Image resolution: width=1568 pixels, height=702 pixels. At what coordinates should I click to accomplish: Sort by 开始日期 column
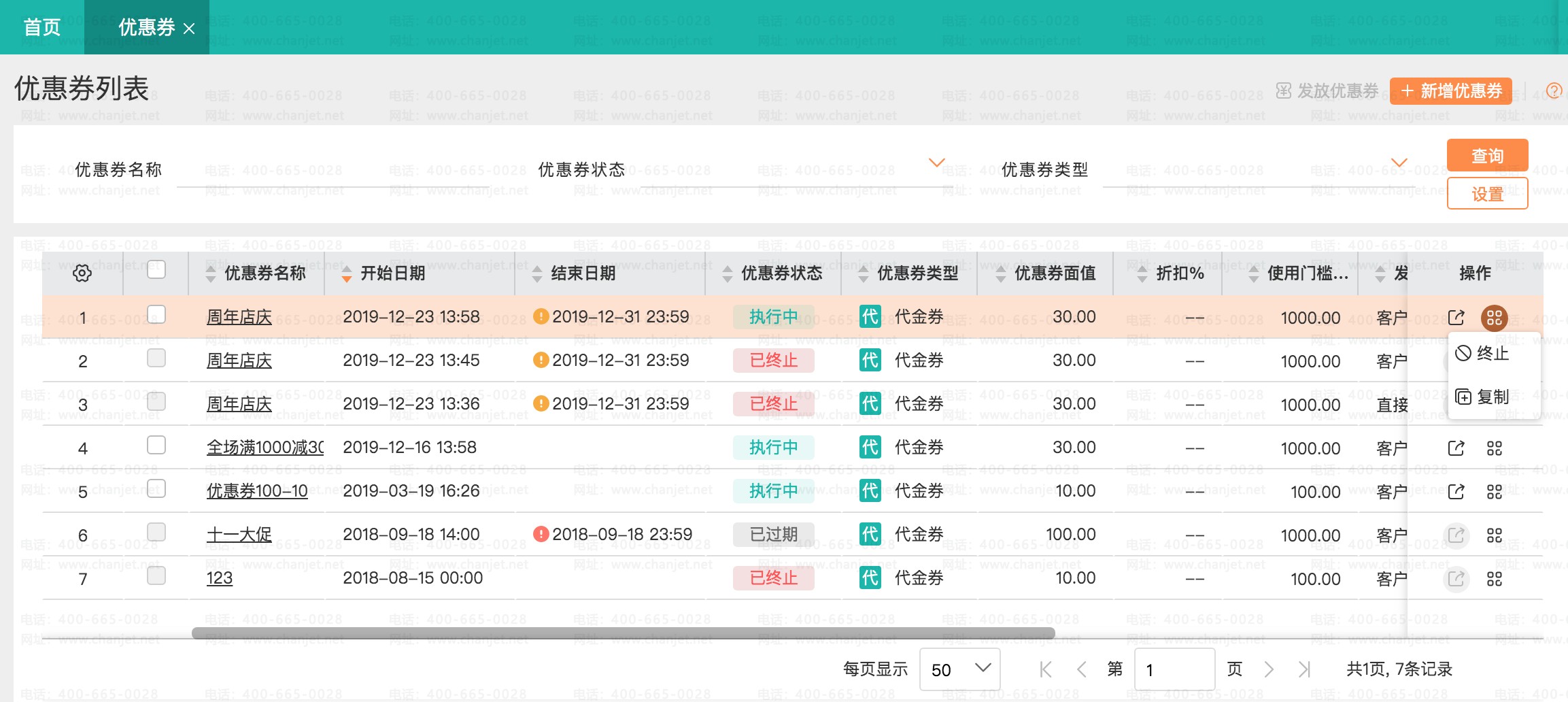click(x=346, y=273)
